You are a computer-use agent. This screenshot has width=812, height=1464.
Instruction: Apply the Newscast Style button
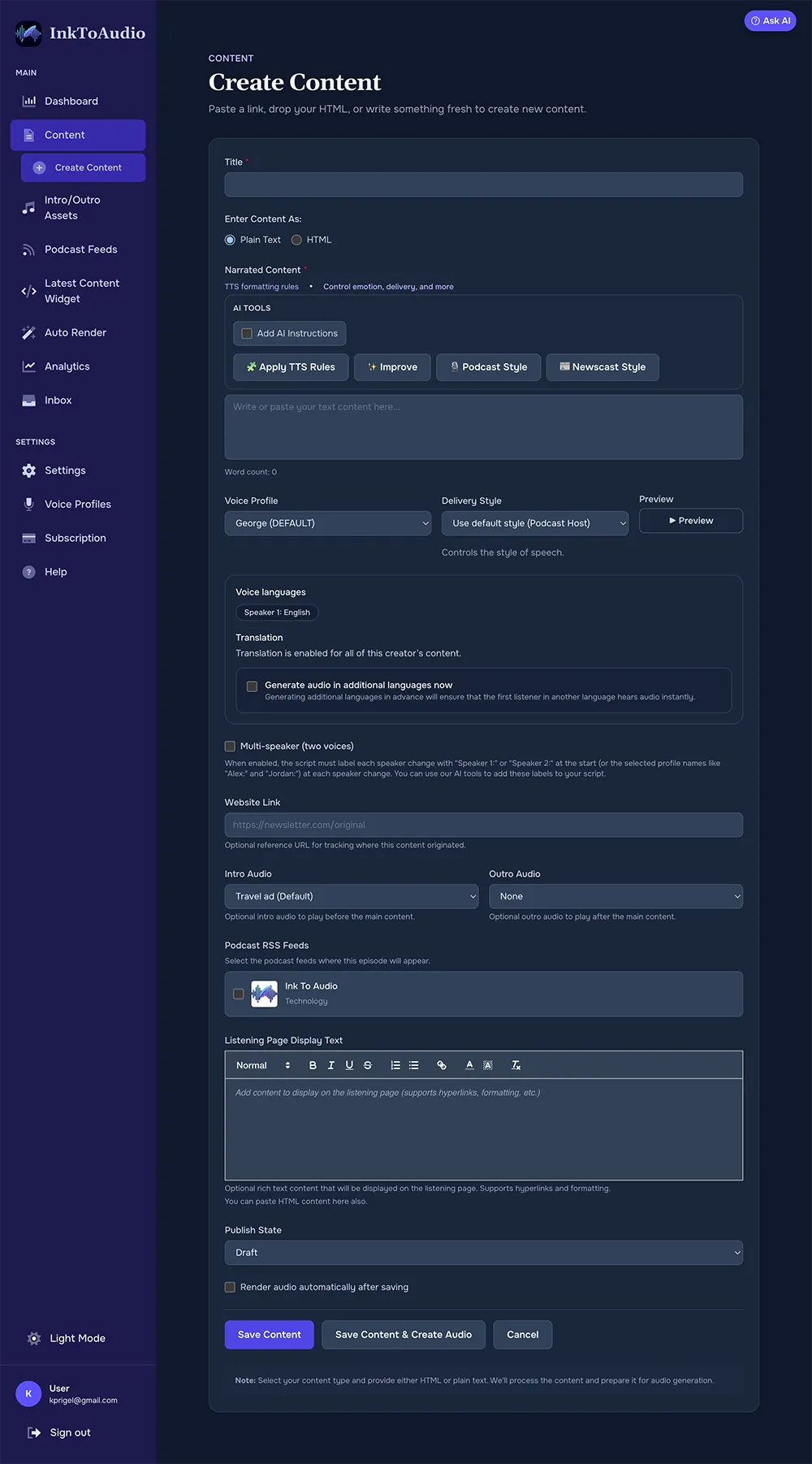tap(603, 367)
